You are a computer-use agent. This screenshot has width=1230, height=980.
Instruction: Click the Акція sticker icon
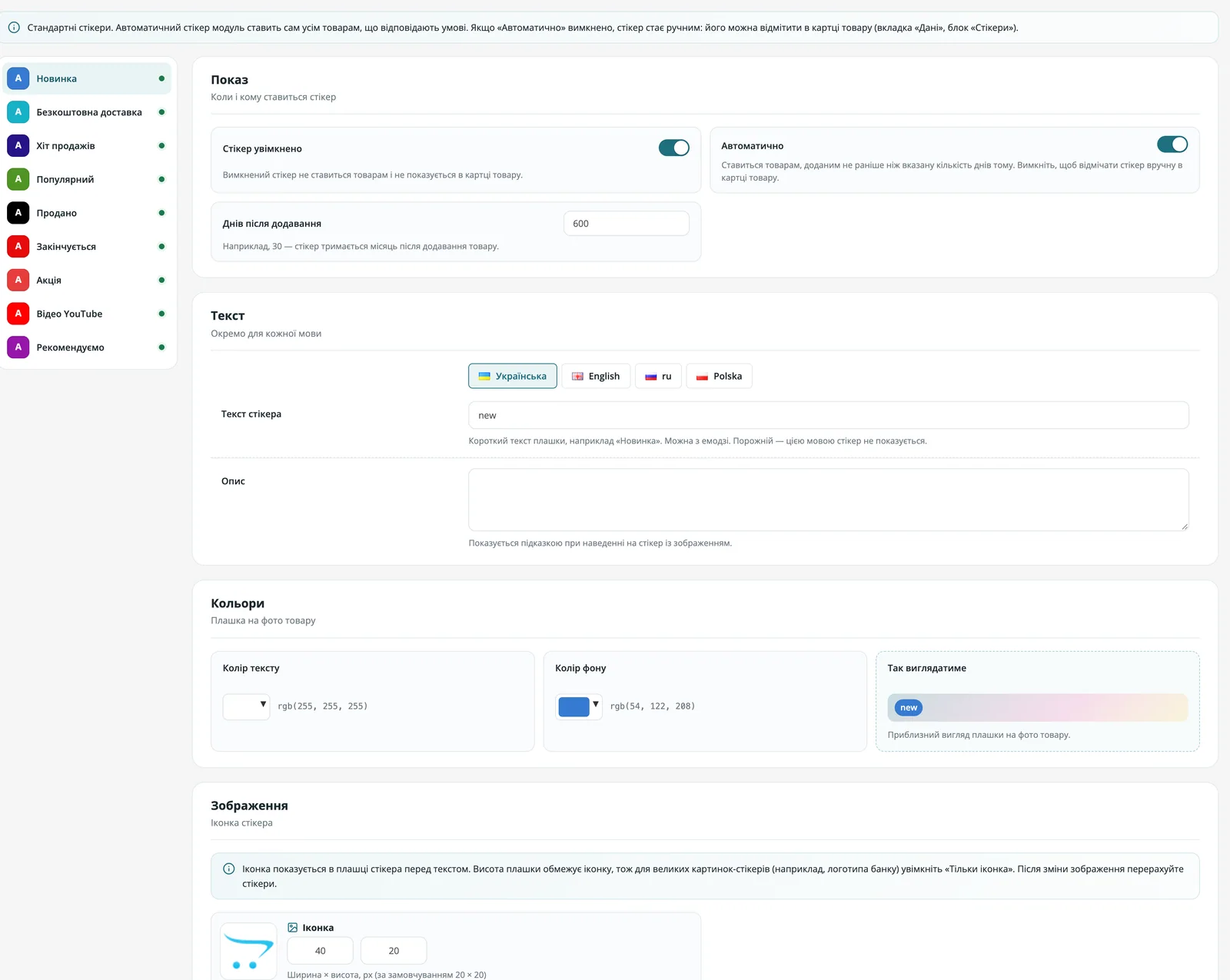18,280
